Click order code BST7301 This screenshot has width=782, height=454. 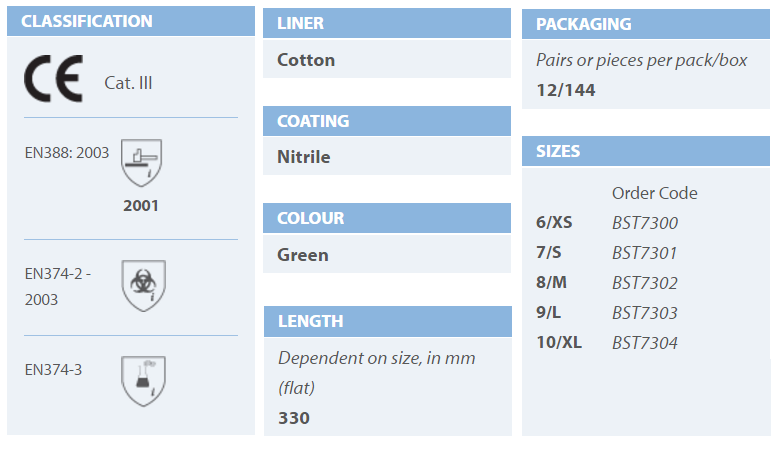644,253
